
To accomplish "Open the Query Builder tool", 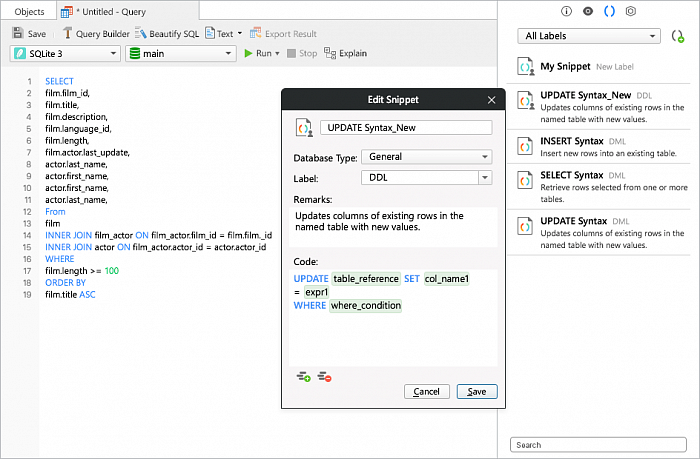I will pos(96,33).
